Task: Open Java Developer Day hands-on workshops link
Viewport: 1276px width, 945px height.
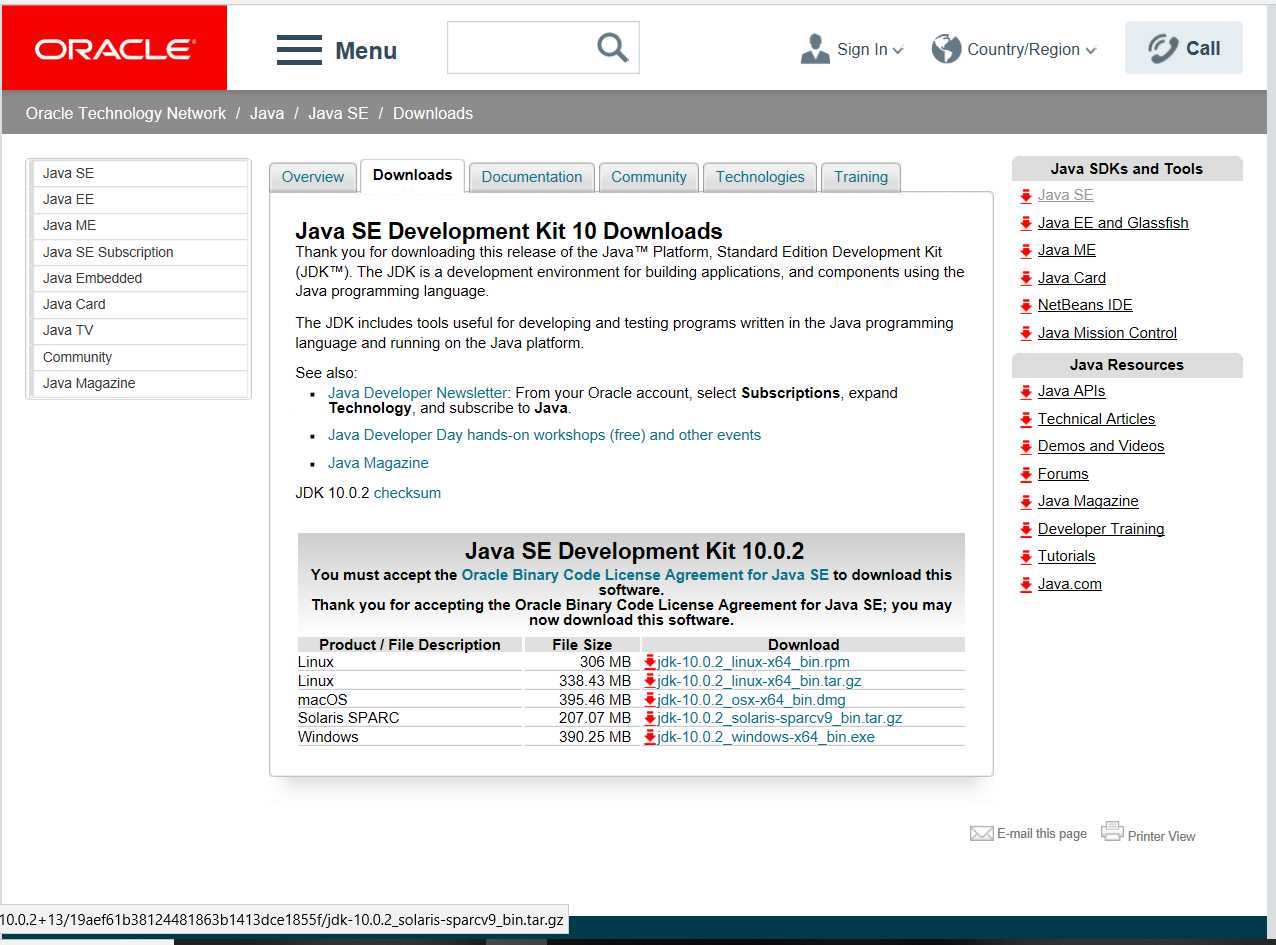Action: tap(544, 435)
